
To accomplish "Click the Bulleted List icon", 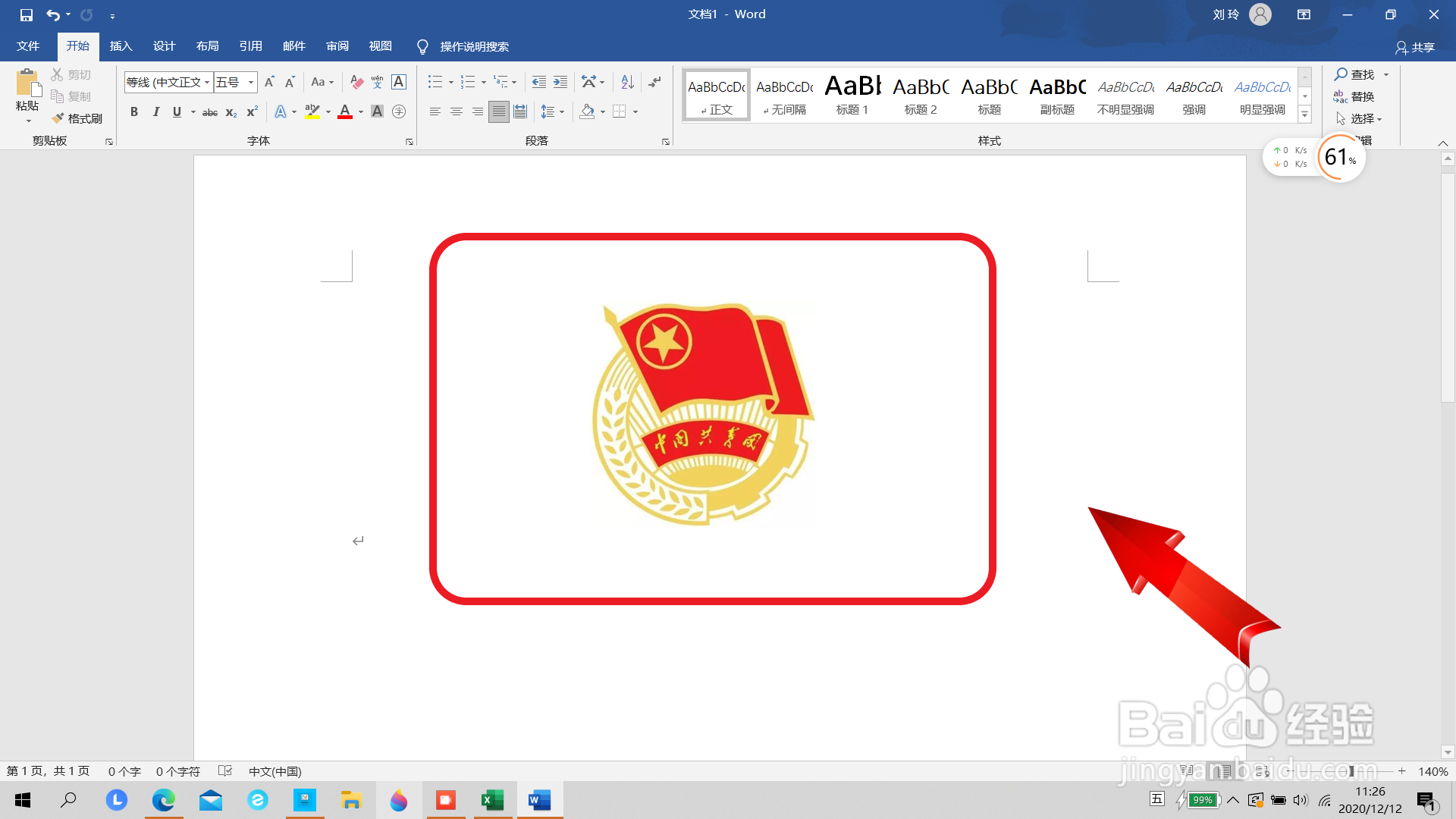I will [435, 82].
